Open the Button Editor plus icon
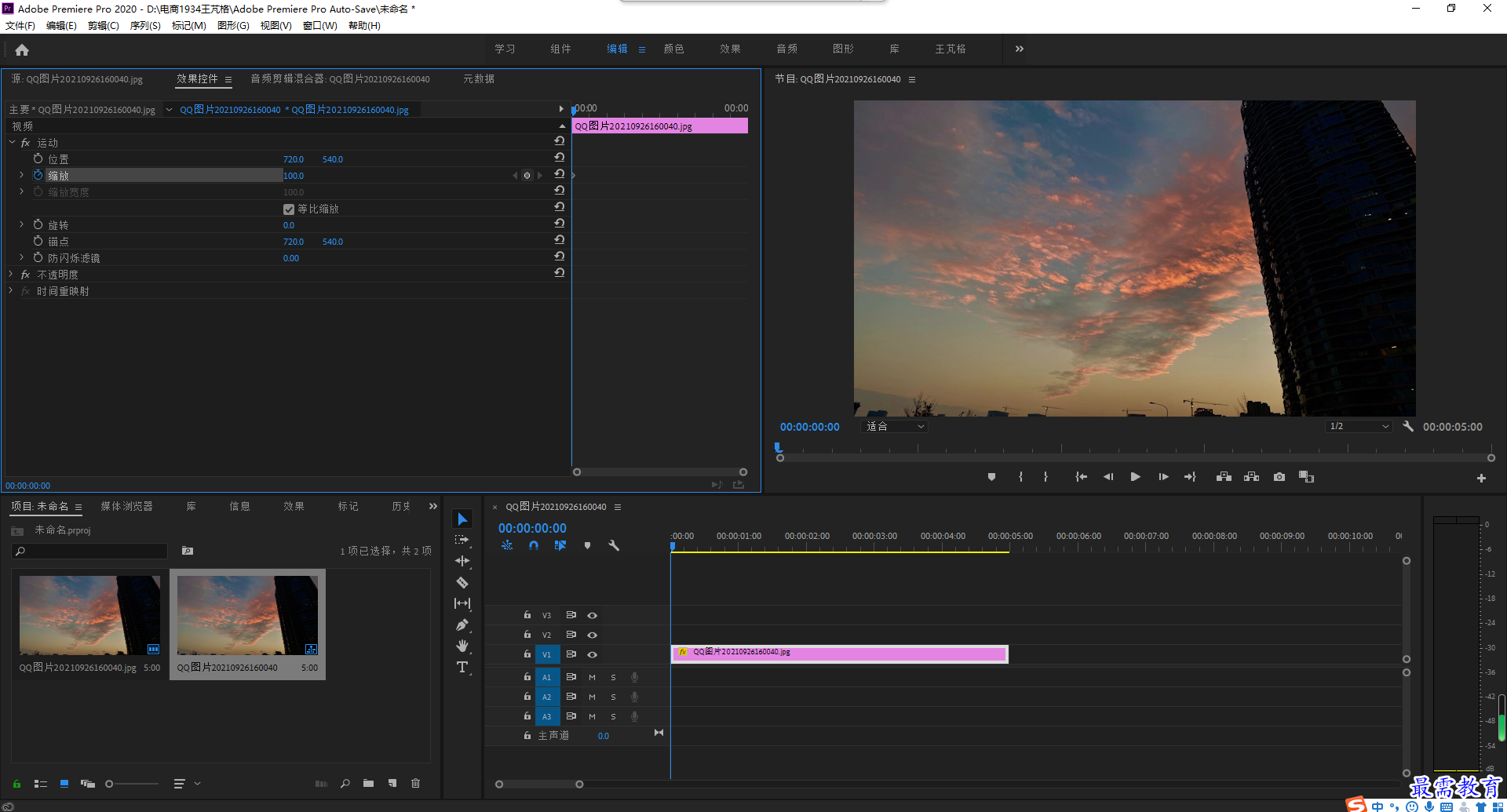 [1481, 478]
